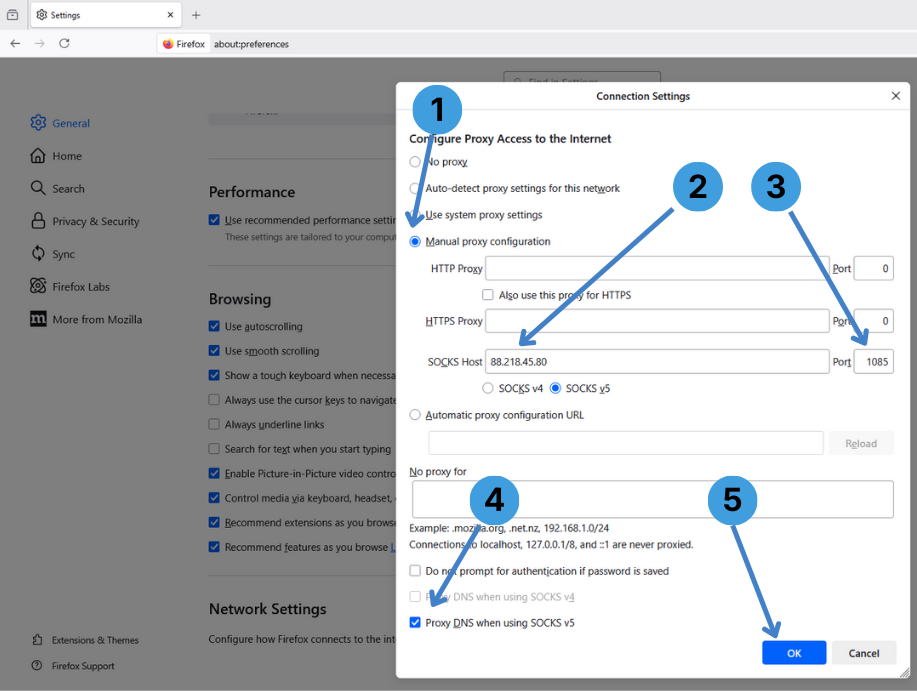Click the HTTP Proxy input field
The height and width of the screenshot is (691, 917).
click(x=657, y=268)
